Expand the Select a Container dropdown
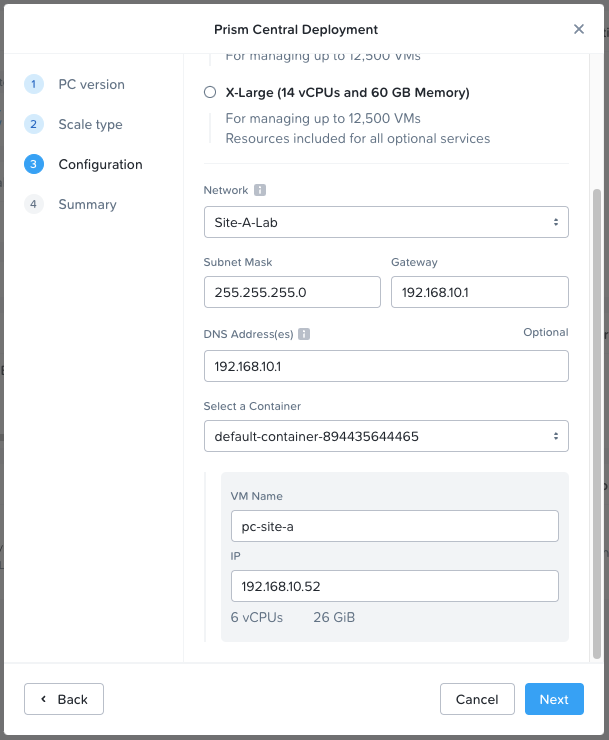609x740 pixels. [x=385, y=436]
